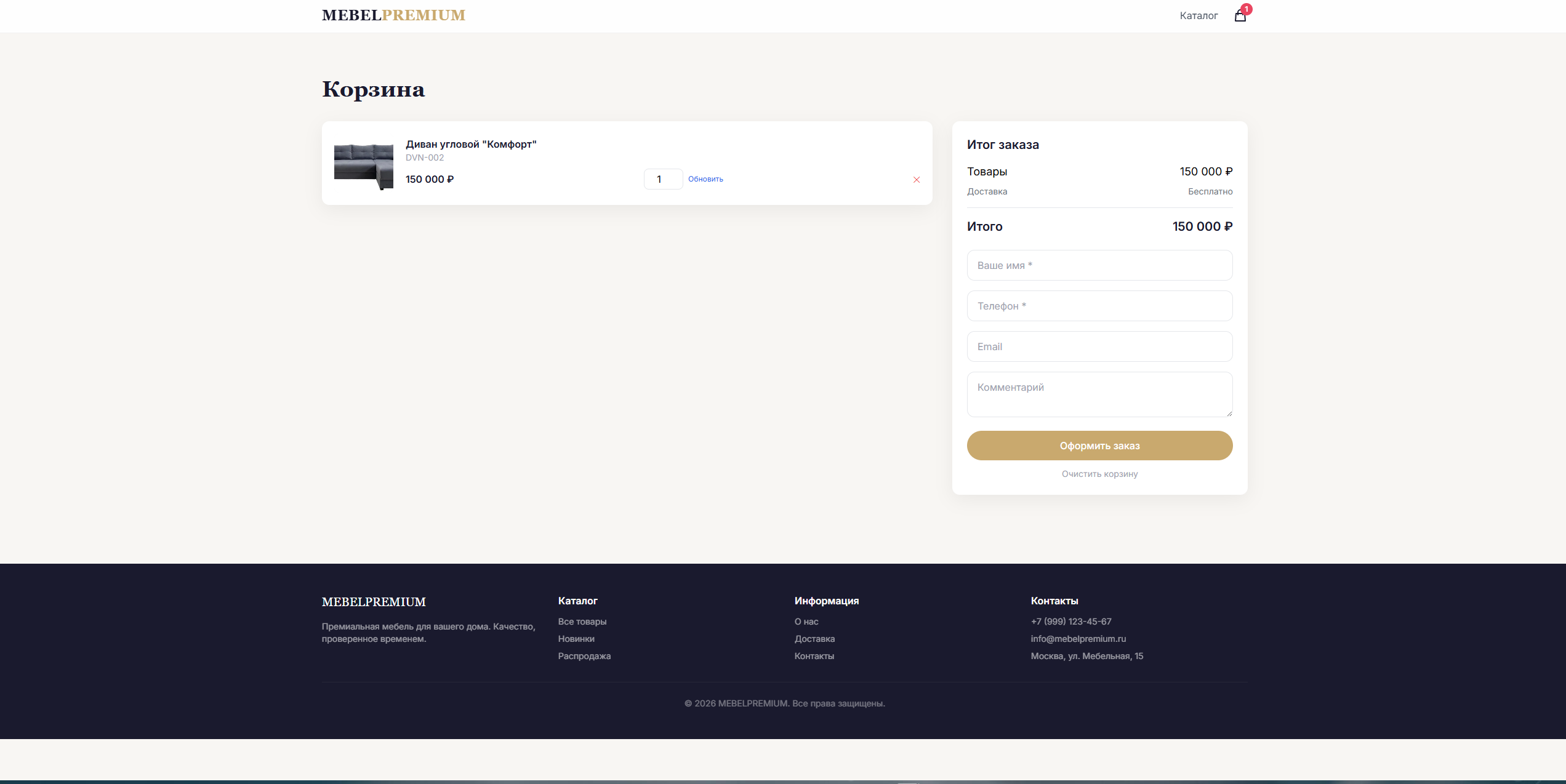
Task: Open the footer Все товары link
Action: (x=582, y=622)
